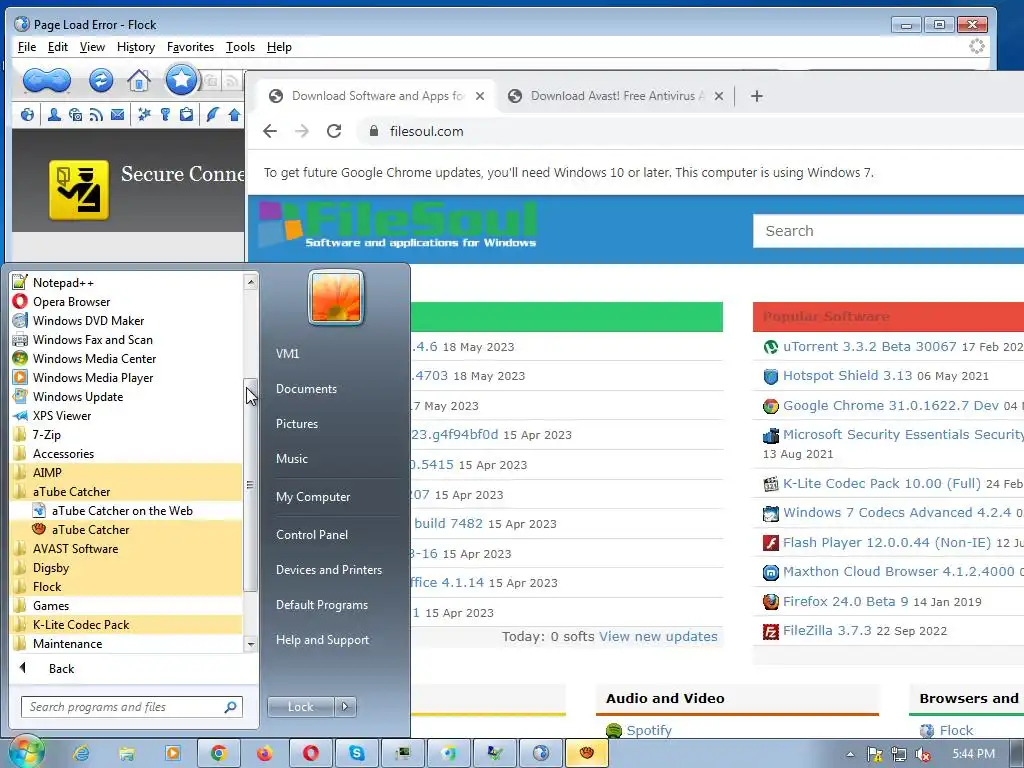The height and width of the screenshot is (768, 1024).
Task: Open the Blog Editor feather icon
Action: (x=212, y=115)
